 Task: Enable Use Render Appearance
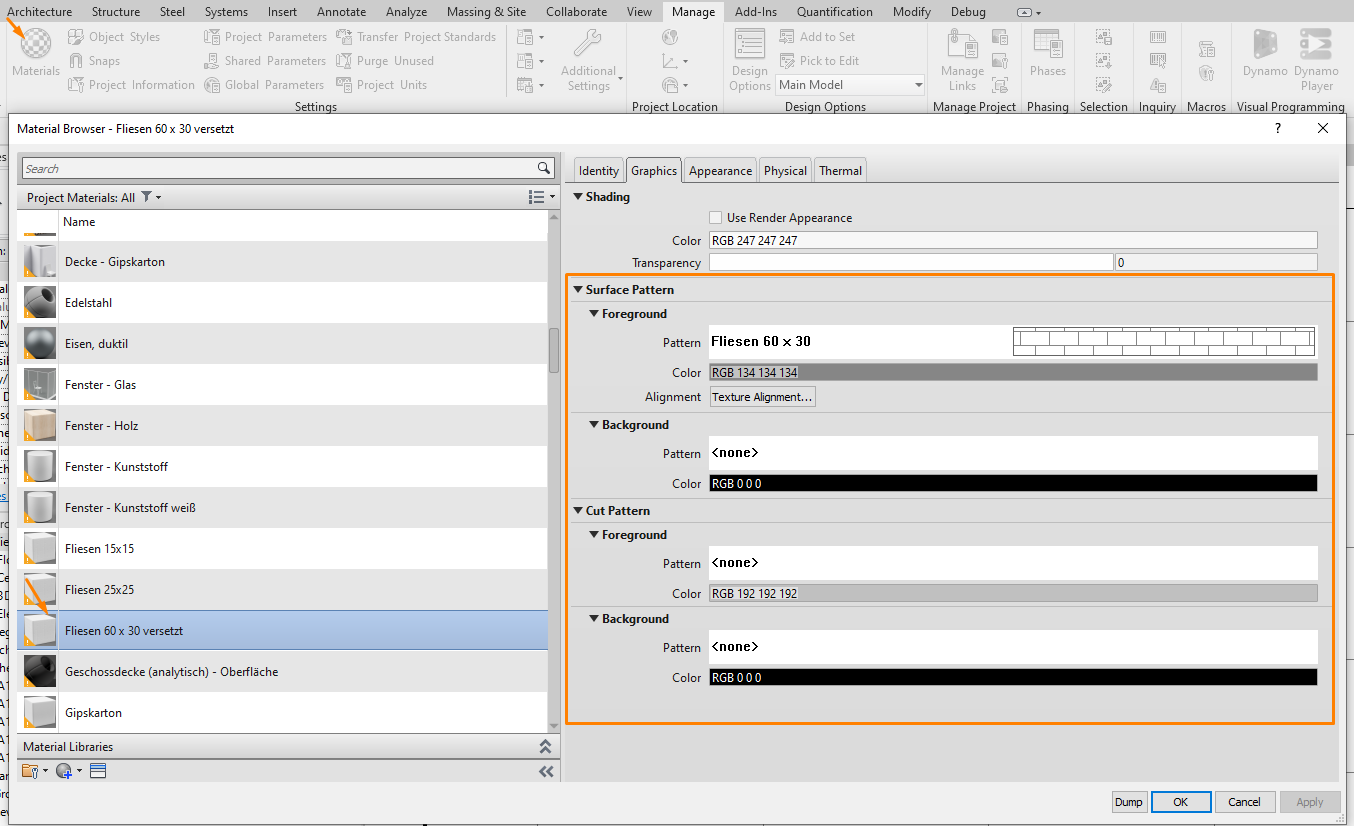click(715, 217)
